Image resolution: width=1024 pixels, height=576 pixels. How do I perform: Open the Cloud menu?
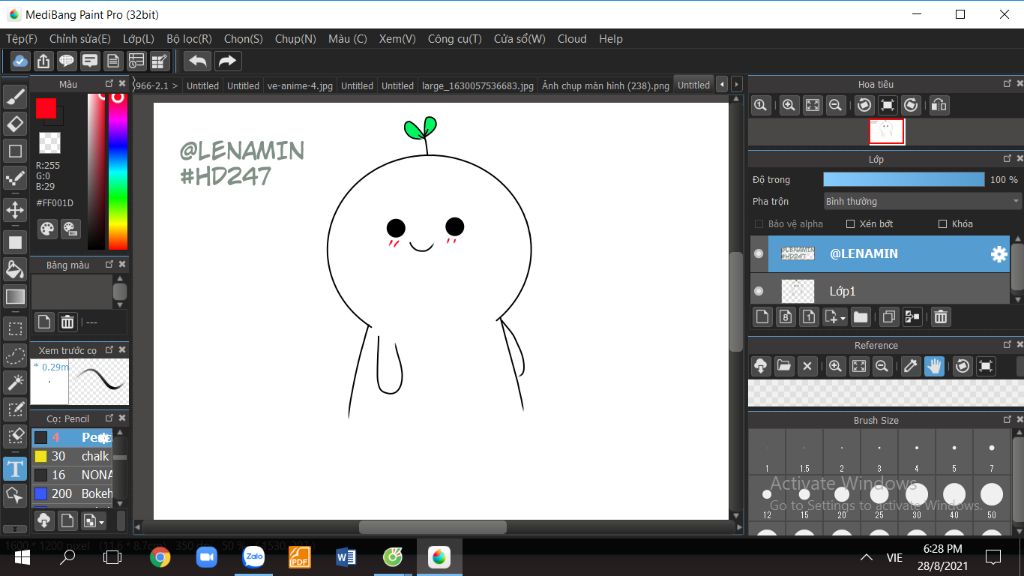pyautogui.click(x=571, y=39)
